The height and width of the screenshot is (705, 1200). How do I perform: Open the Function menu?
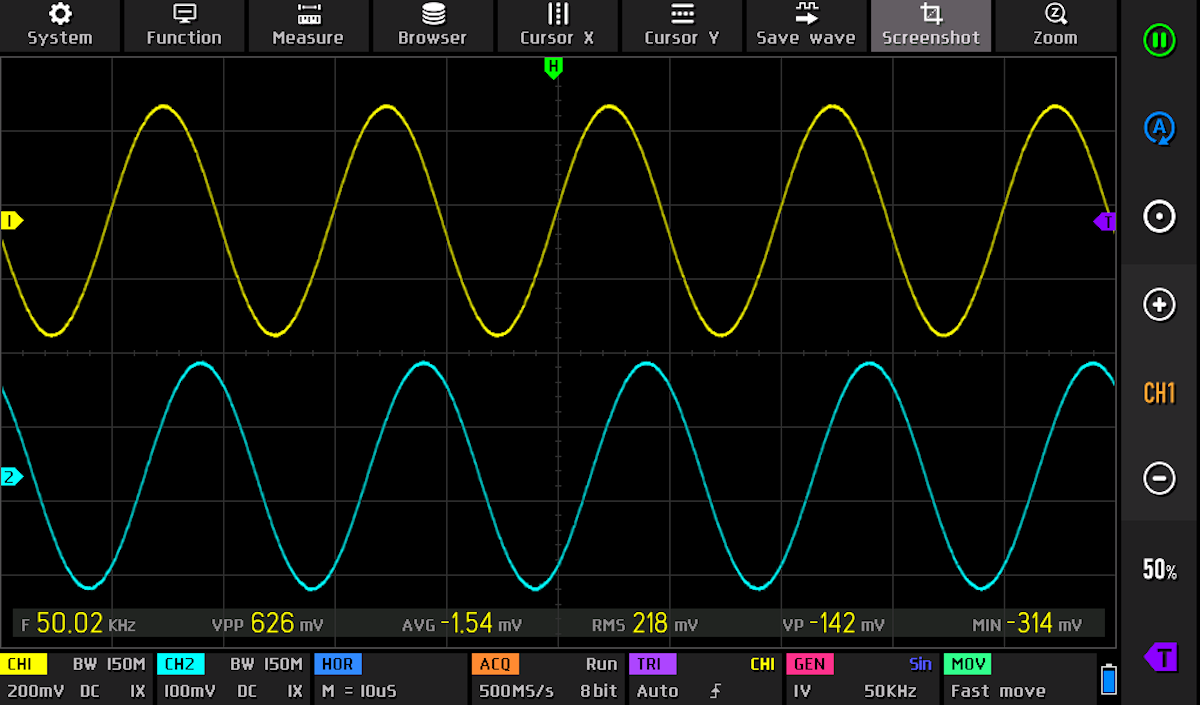[x=184, y=26]
